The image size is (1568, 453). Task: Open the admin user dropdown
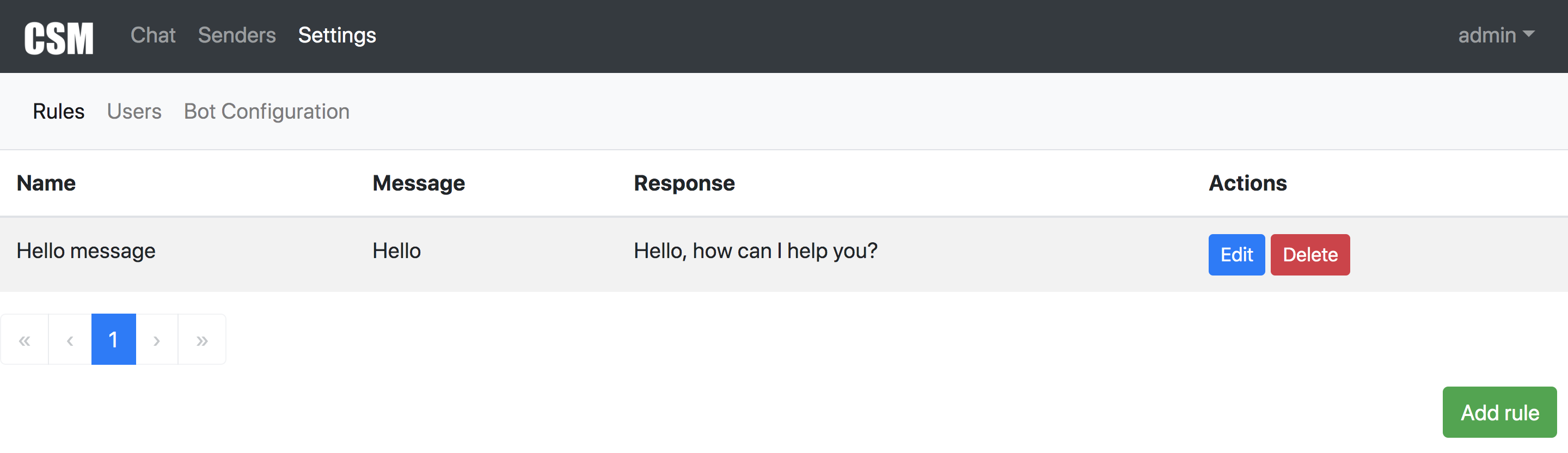pyautogui.click(x=1496, y=35)
